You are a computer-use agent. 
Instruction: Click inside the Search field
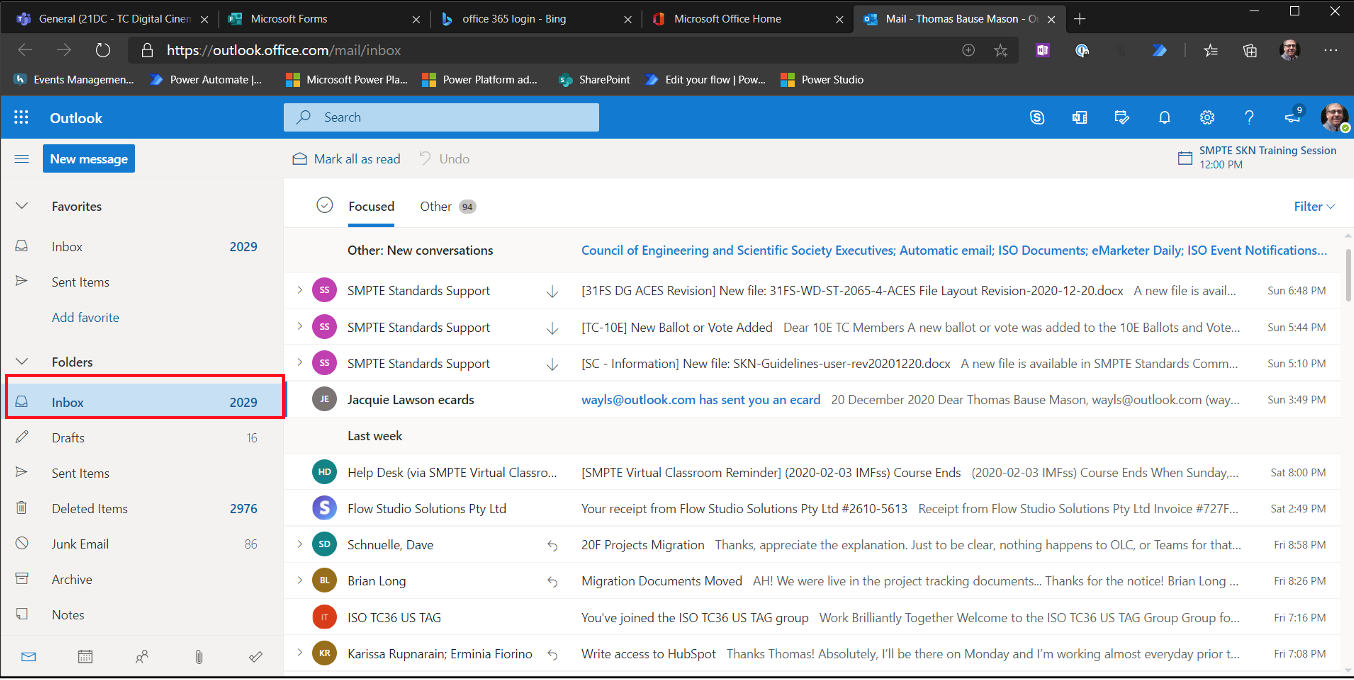coord(440,117)
